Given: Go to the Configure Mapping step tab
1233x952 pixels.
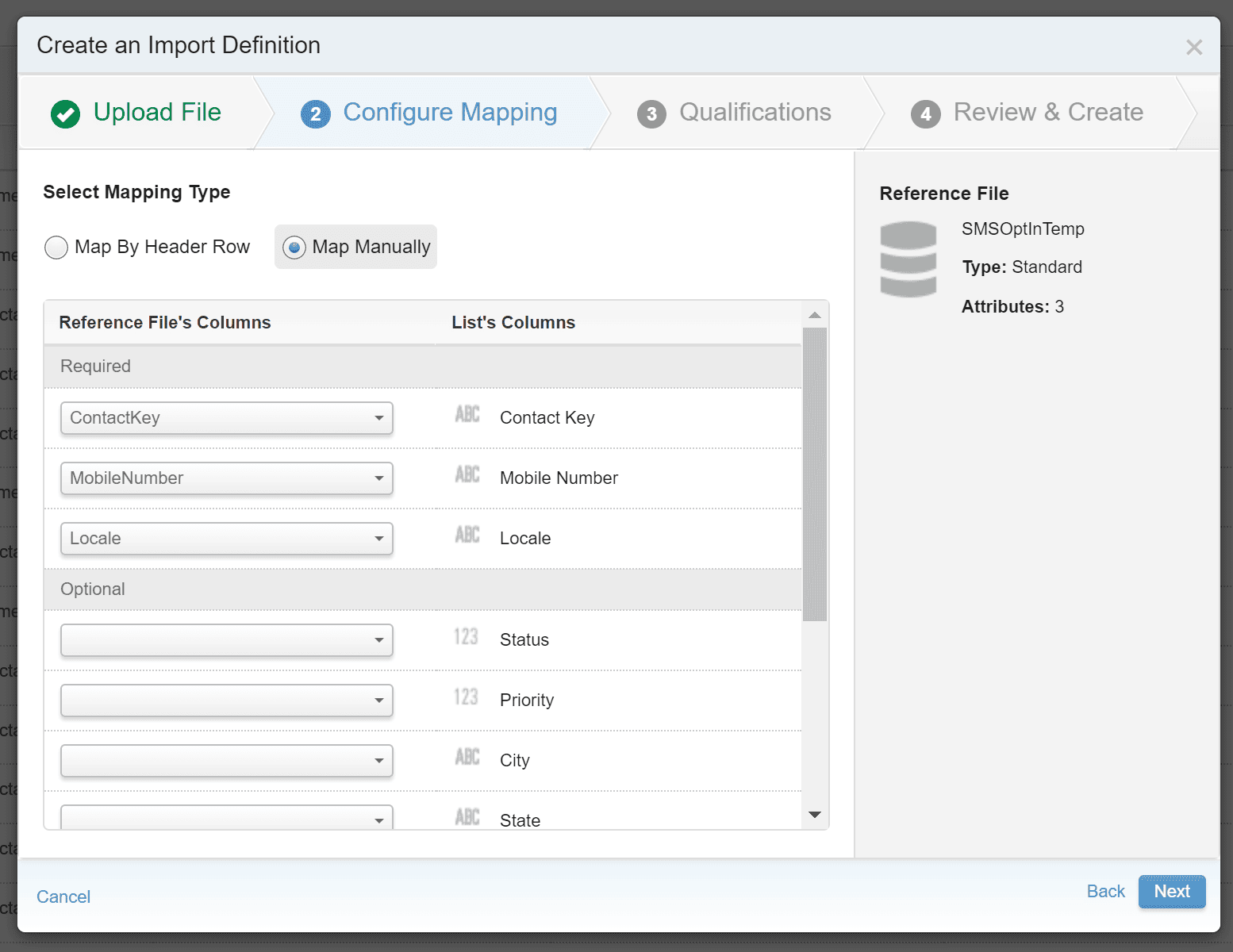Looking at the screenshot, I should click(x=449, y=113).
